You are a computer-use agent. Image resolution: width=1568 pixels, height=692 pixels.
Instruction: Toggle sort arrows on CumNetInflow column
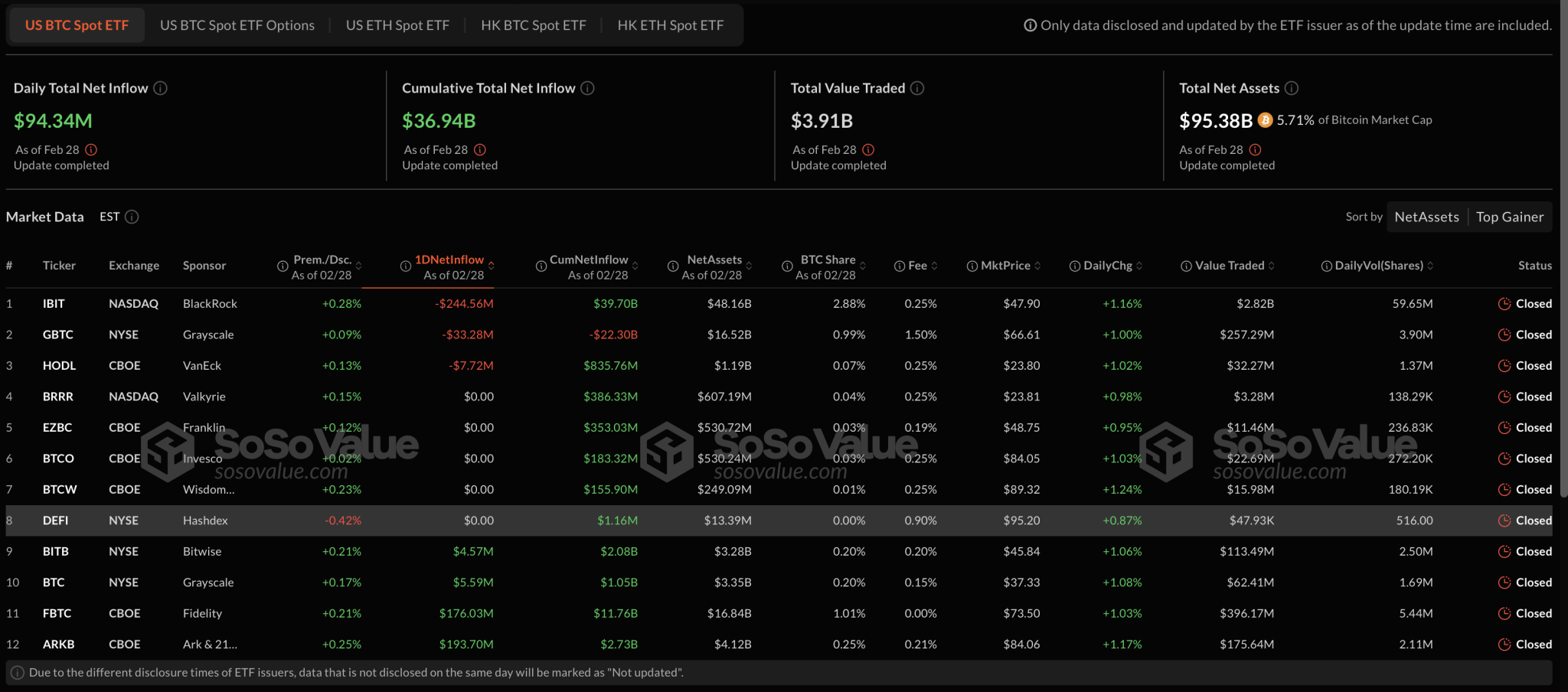[635, 266]
